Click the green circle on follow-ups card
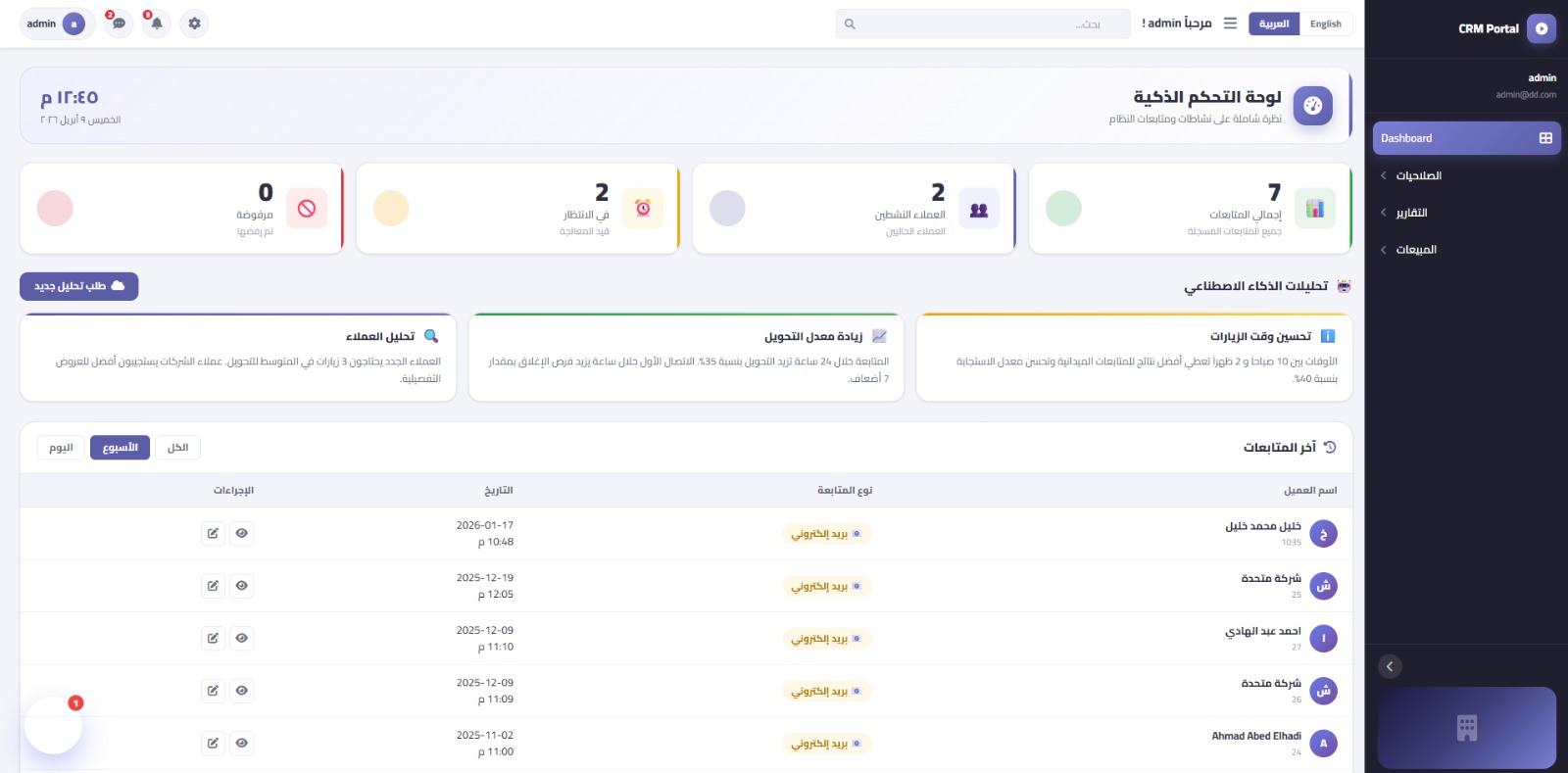The height and width of the screenshot is (773, 1568). tap(1063, 208)
